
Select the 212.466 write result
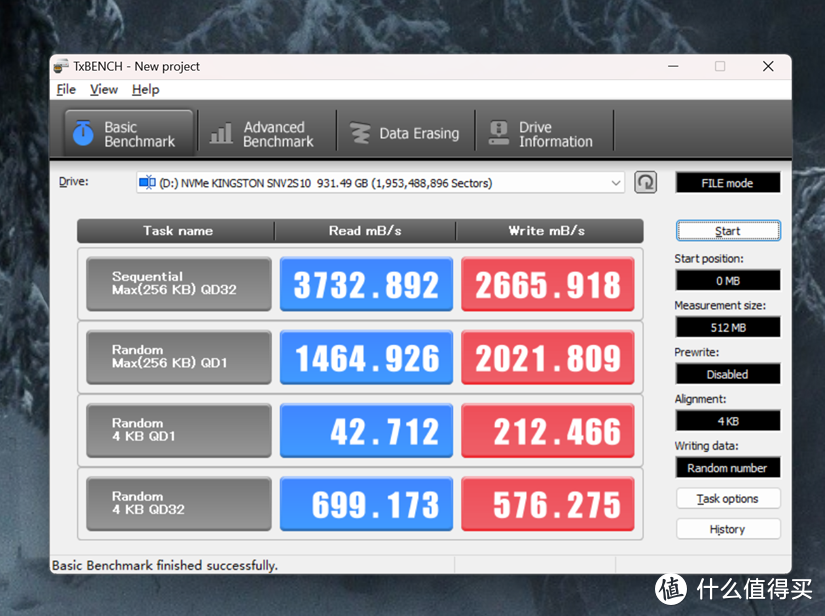pyautogui.click(x=548, y=430)
